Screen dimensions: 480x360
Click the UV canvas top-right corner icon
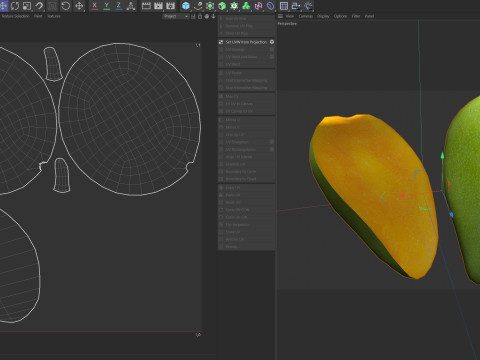198,45
